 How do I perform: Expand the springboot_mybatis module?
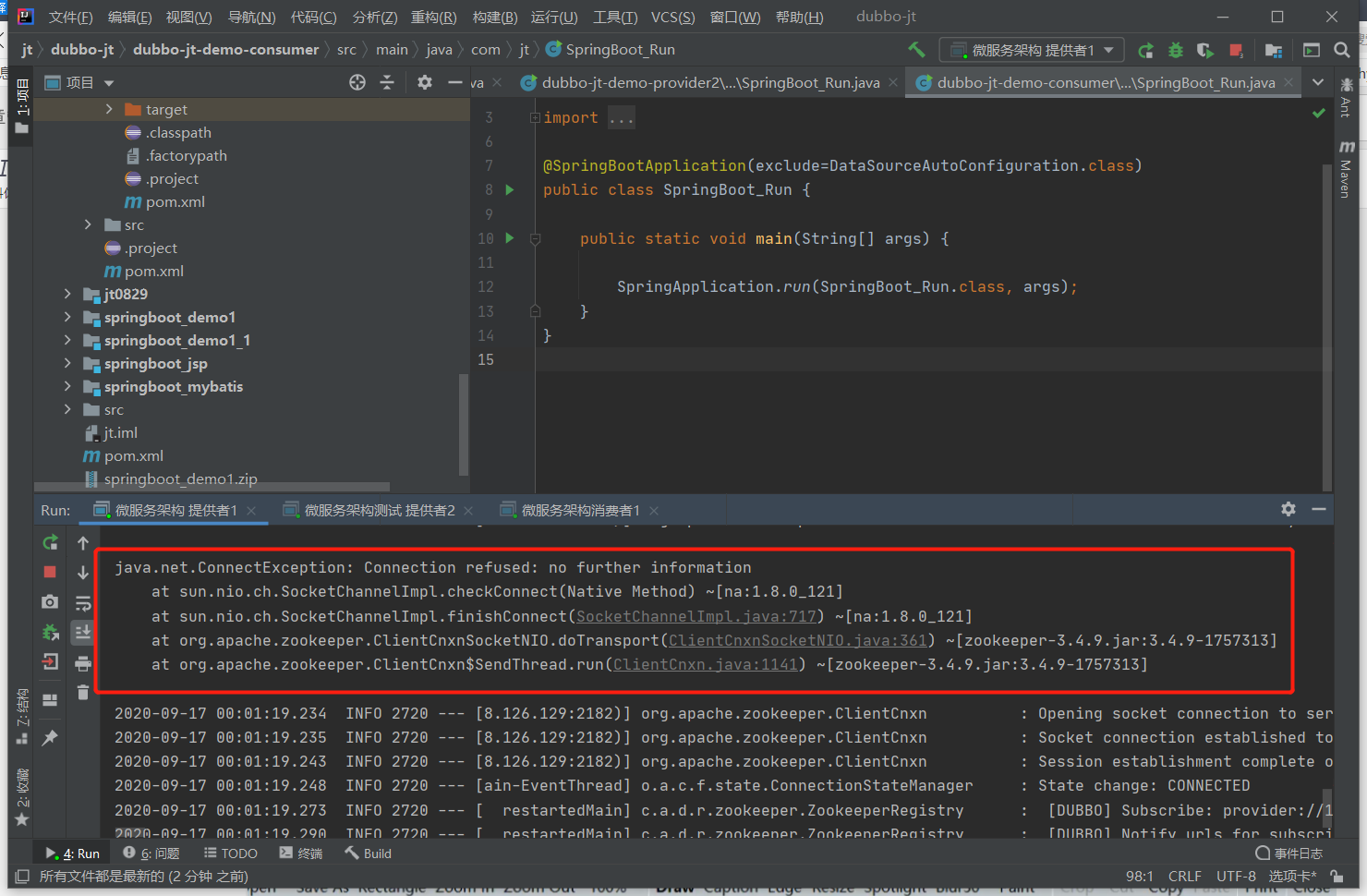(x=67, y=386)
